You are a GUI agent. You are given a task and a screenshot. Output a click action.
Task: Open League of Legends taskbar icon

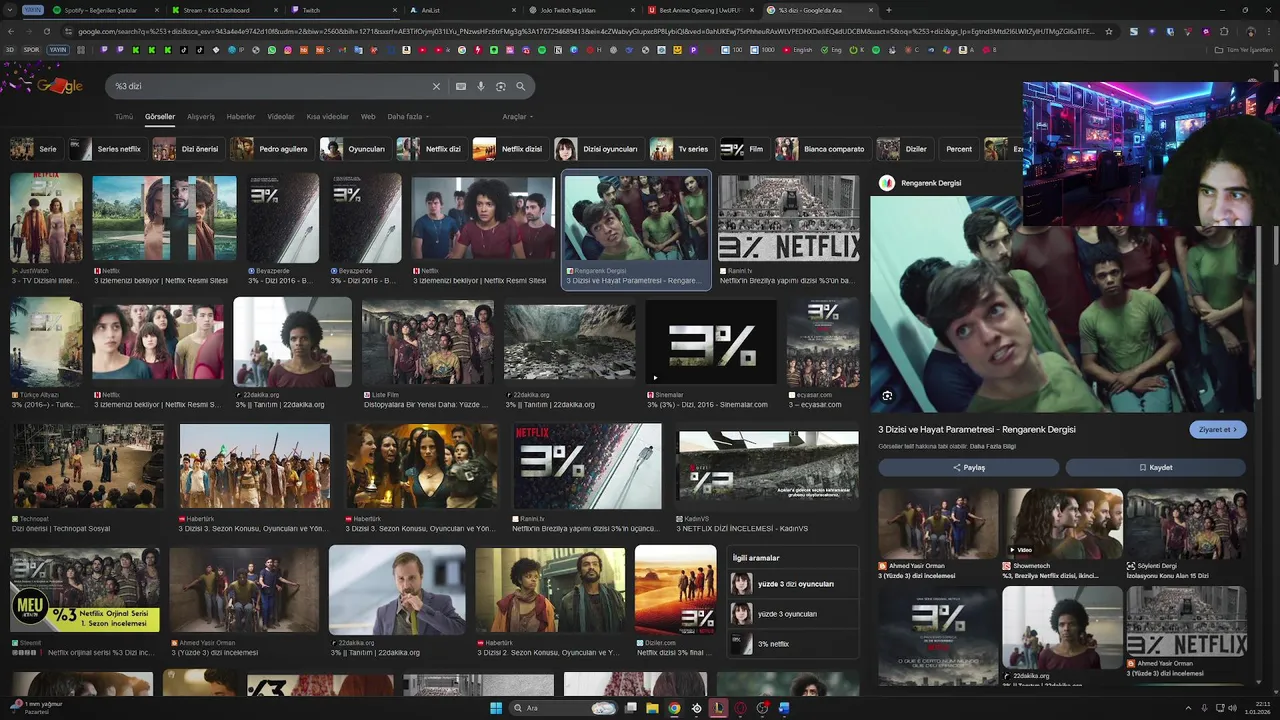click(718, 708)
